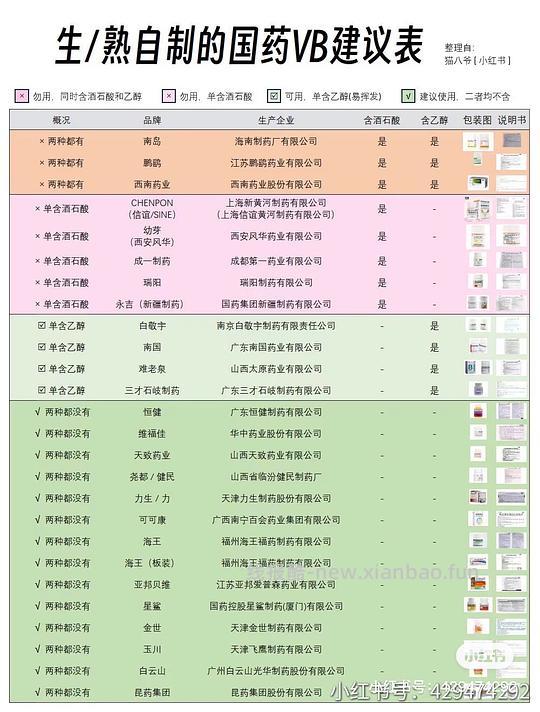Image resolution: width=540 pixels, height=712 pixels.
Task: Click the CHENPON (信谊/SINE) brand cell
Action: tap(152, 209)
